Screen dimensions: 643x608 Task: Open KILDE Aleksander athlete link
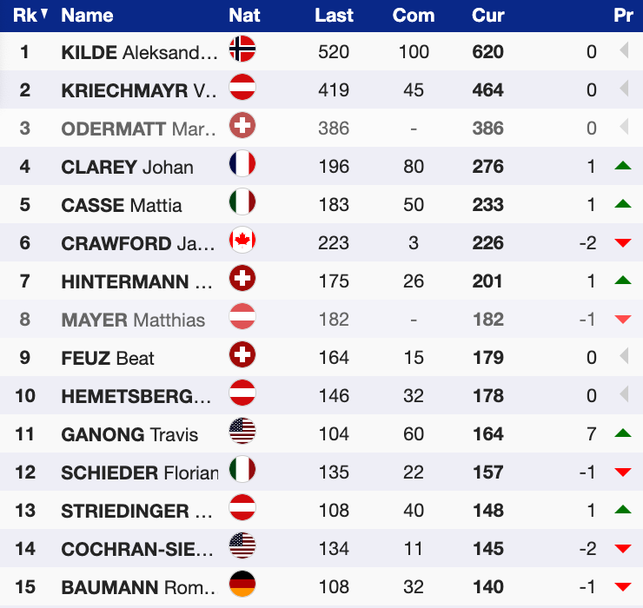[139, 52]
